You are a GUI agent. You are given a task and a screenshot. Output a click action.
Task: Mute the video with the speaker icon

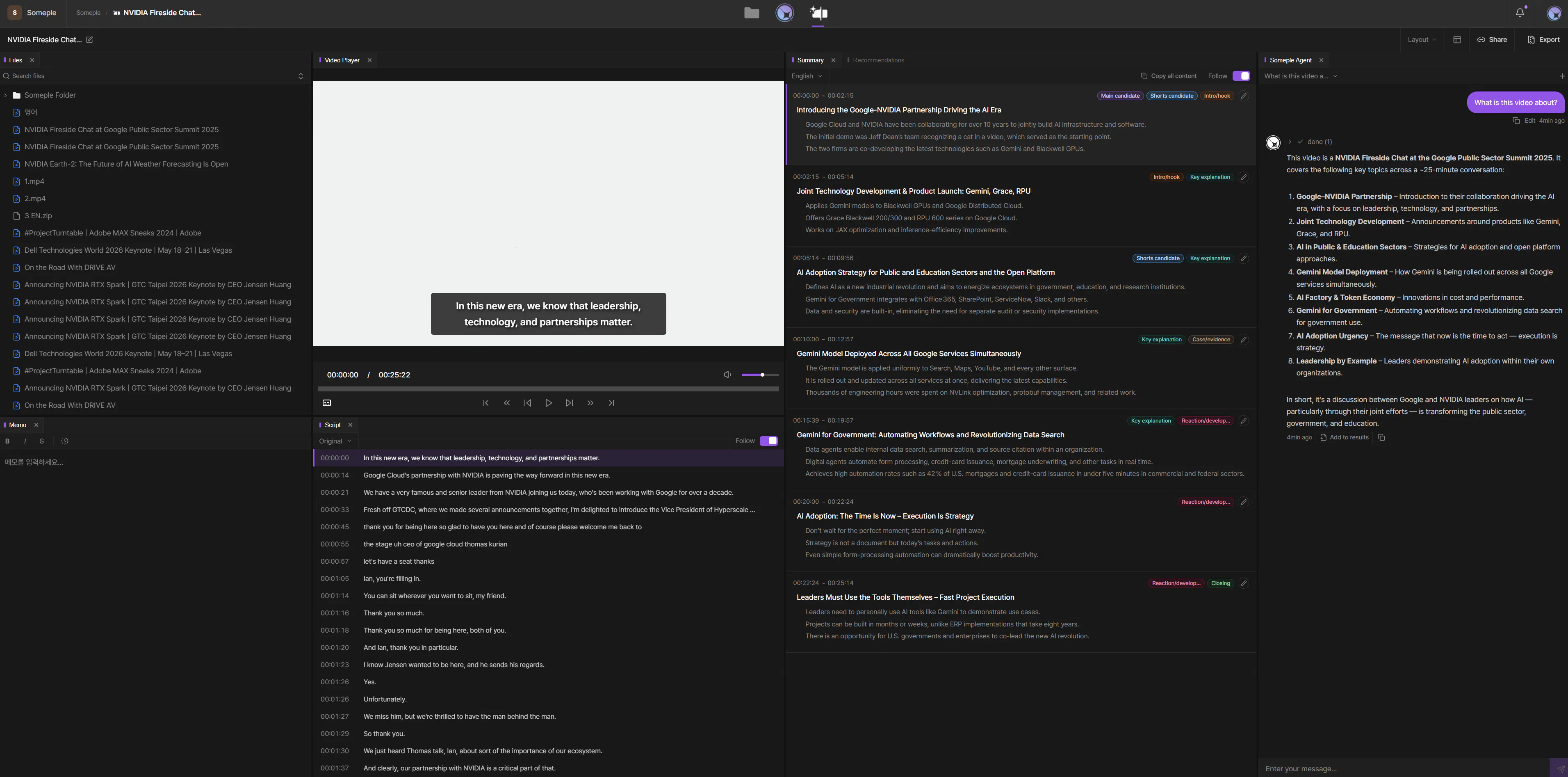coord(727,375)
